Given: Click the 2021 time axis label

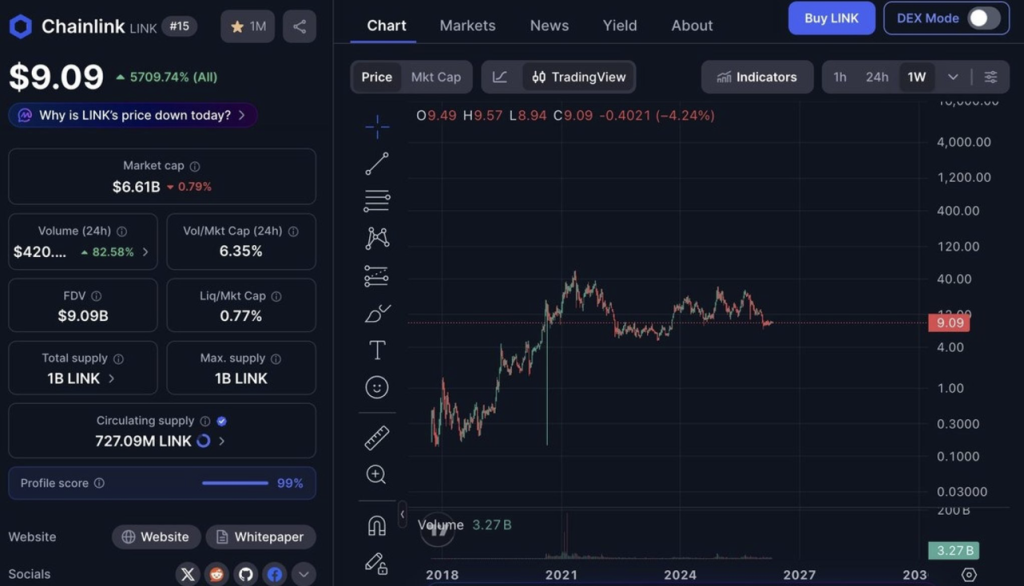Looking at the screenshot, I should (x=562, y=575).
